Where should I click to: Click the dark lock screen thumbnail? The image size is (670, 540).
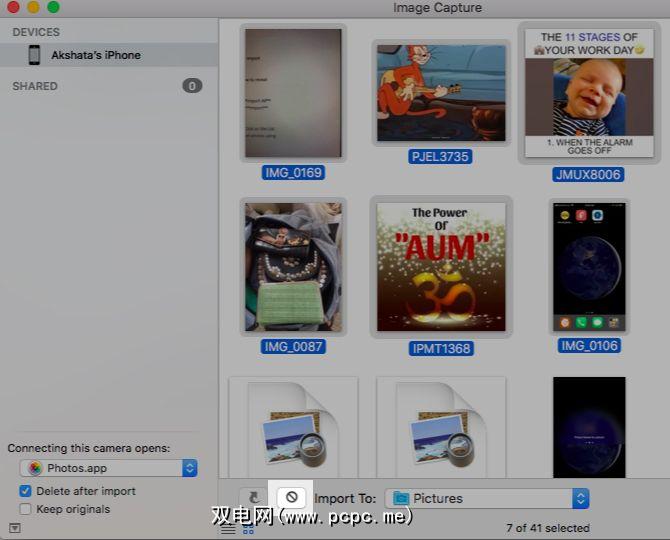(589, 427)
